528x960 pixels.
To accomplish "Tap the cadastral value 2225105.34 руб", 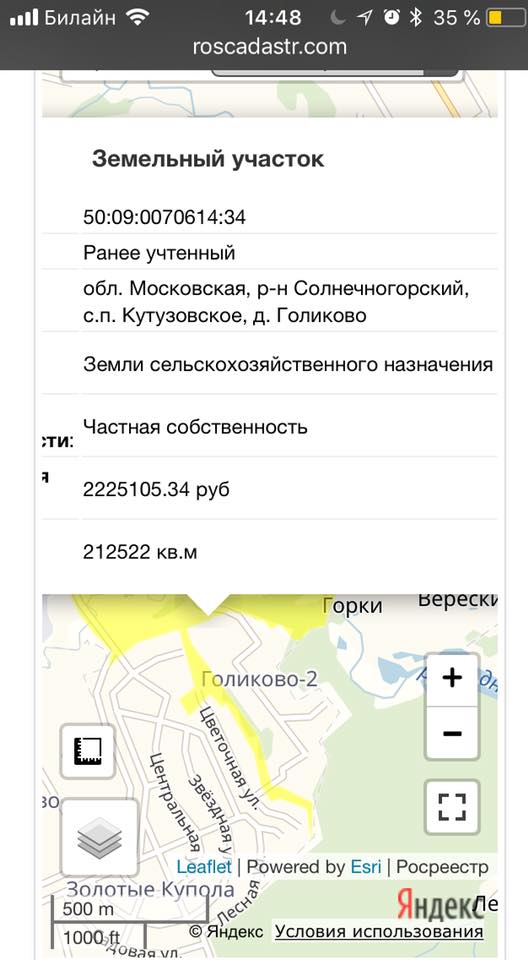I will pos(156,490).
